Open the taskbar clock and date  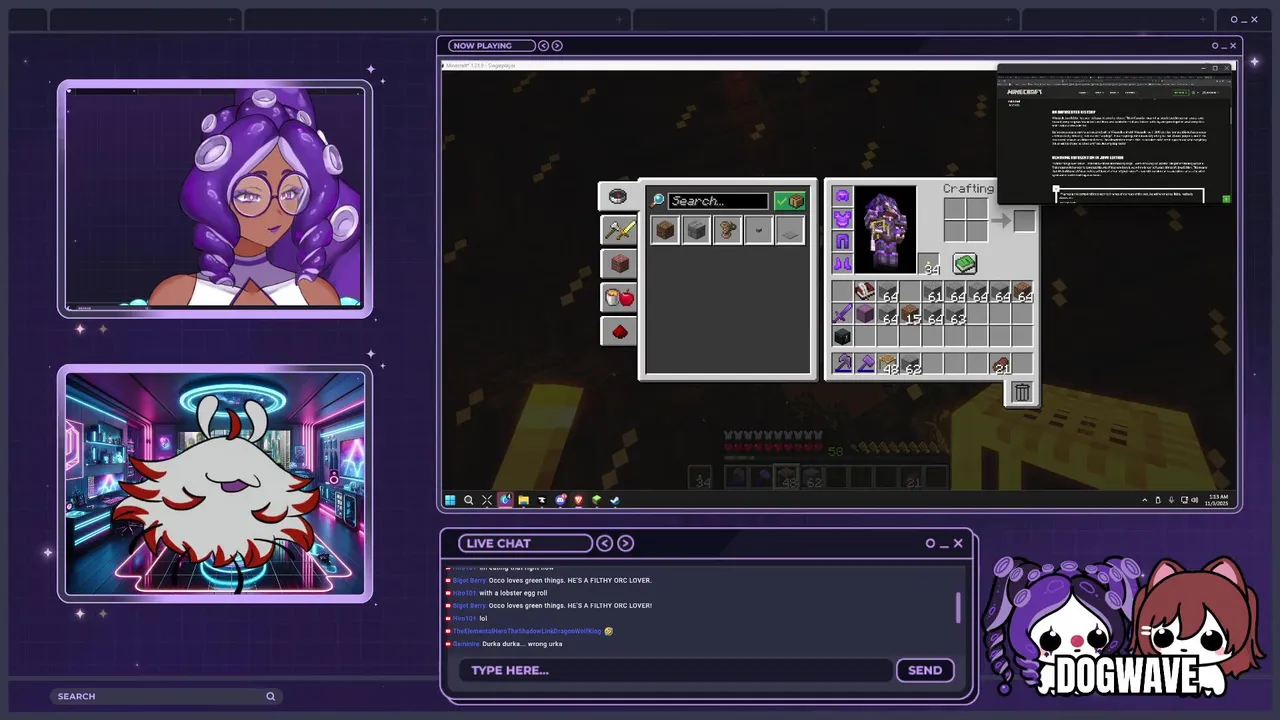pos(1217,500)
